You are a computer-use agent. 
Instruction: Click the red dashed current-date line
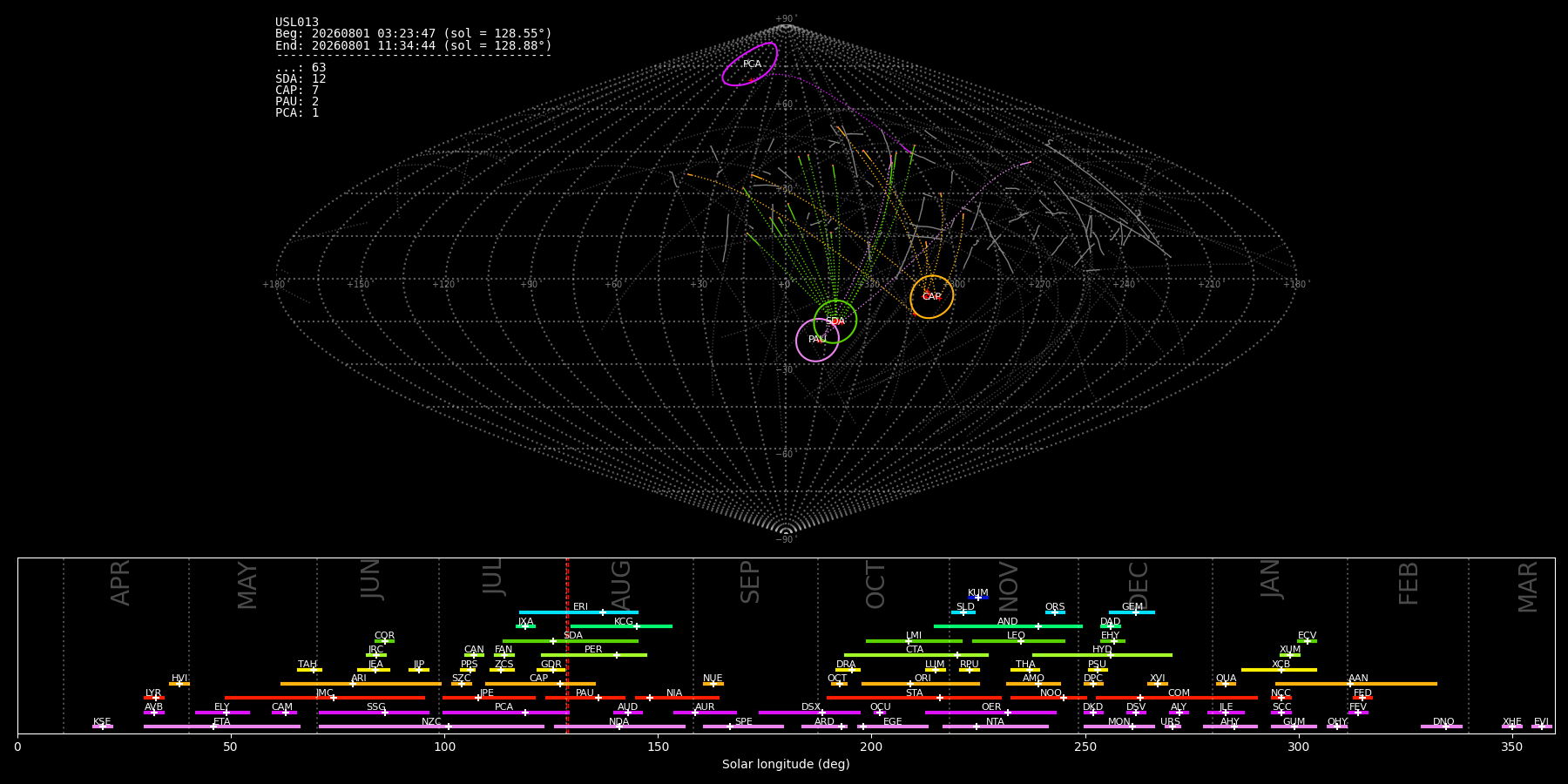coord(567,645)
